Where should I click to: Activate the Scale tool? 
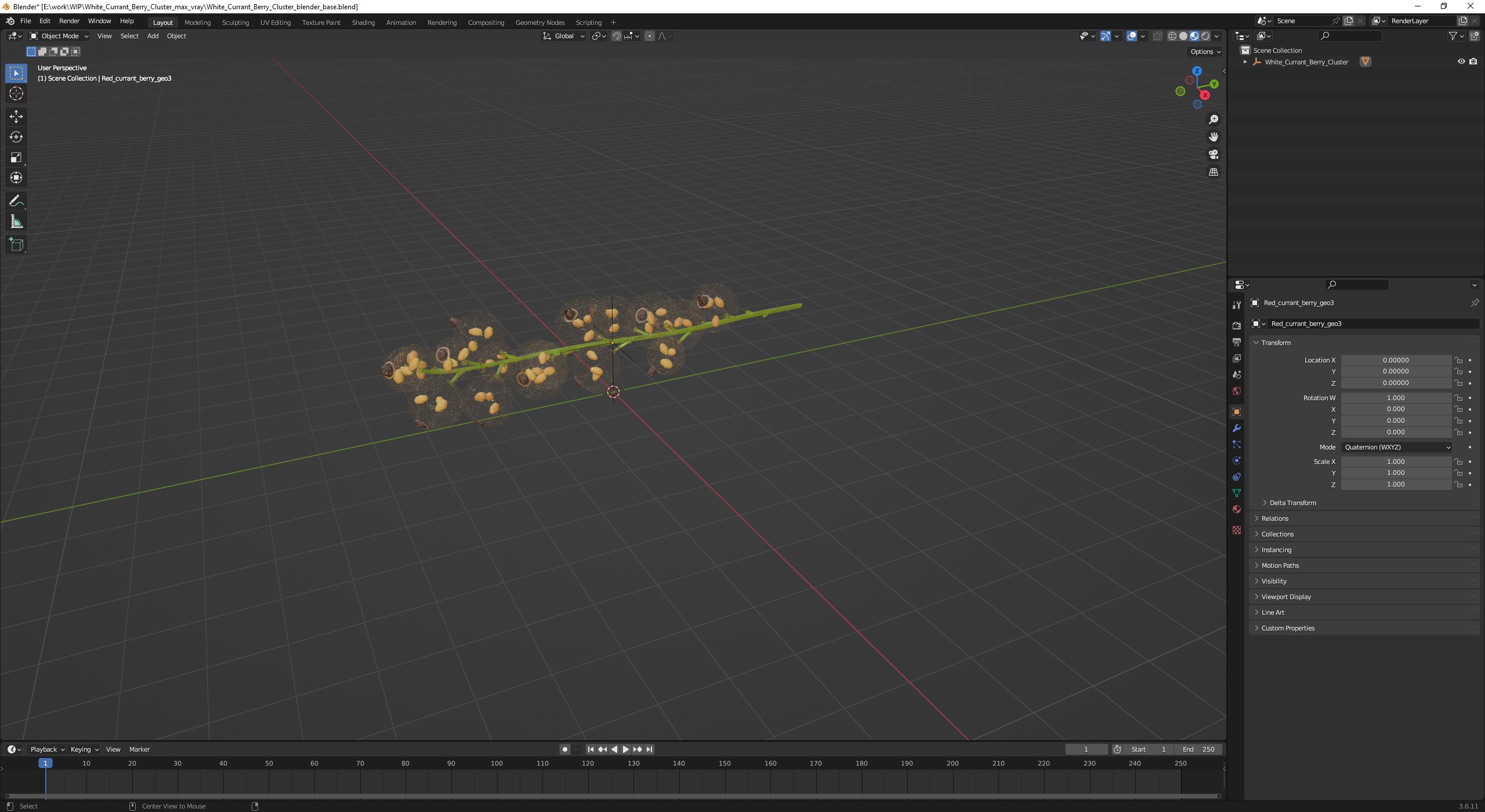click(16, 157)
